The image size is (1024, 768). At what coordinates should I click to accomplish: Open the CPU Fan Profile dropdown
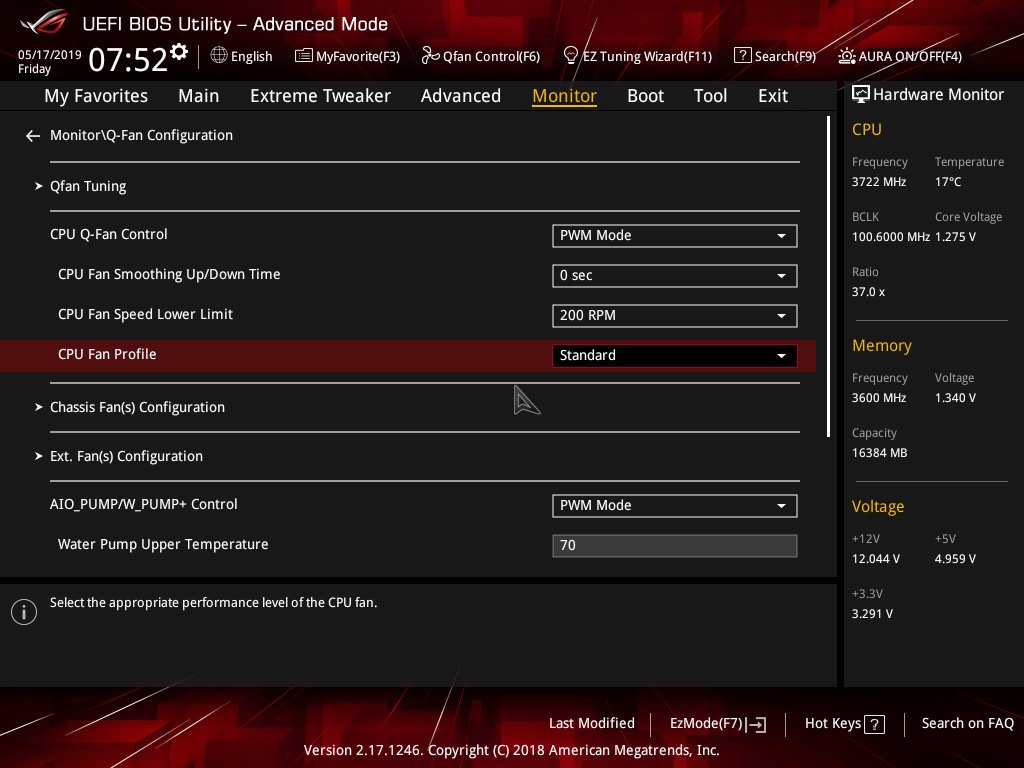[675, 355]
